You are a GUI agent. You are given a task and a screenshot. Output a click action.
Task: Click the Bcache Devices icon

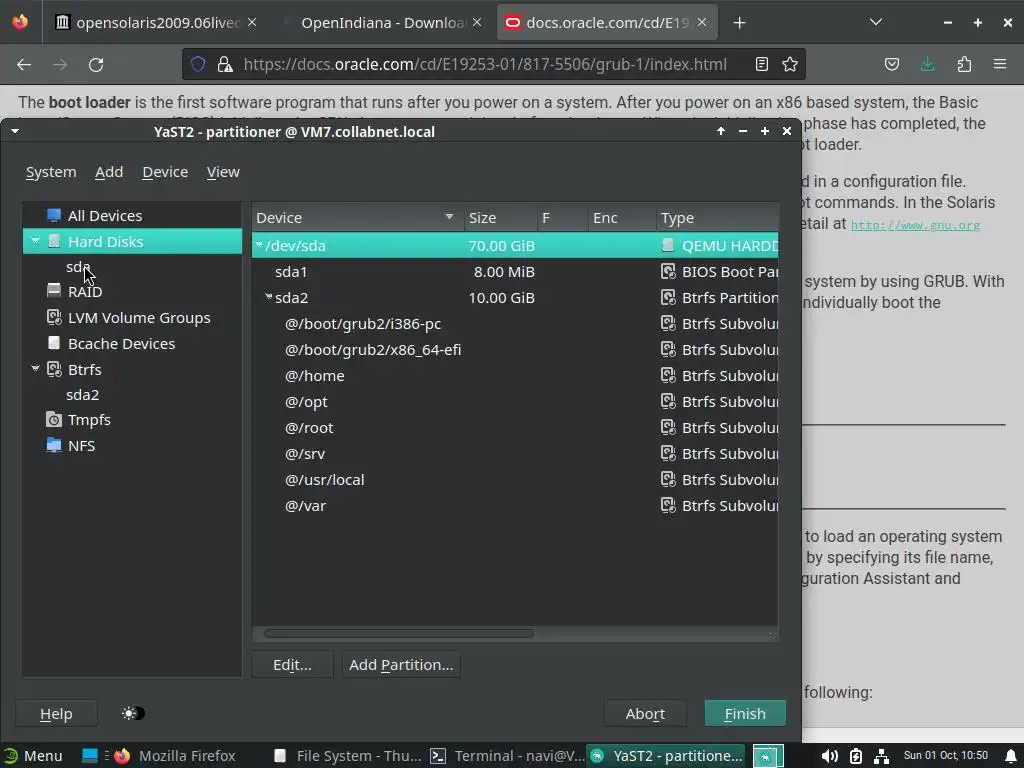click(54, 343)
